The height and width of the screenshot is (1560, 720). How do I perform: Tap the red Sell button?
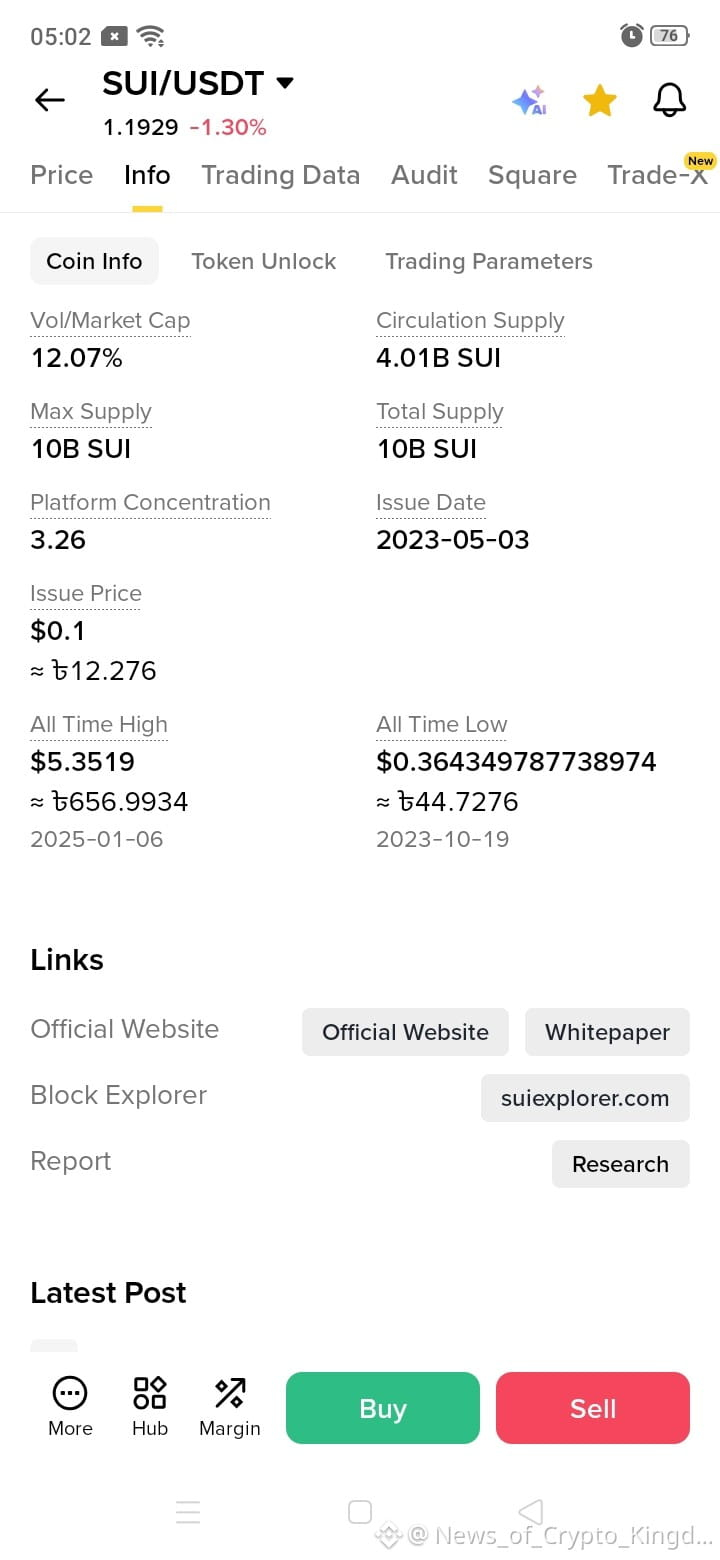593,1408
